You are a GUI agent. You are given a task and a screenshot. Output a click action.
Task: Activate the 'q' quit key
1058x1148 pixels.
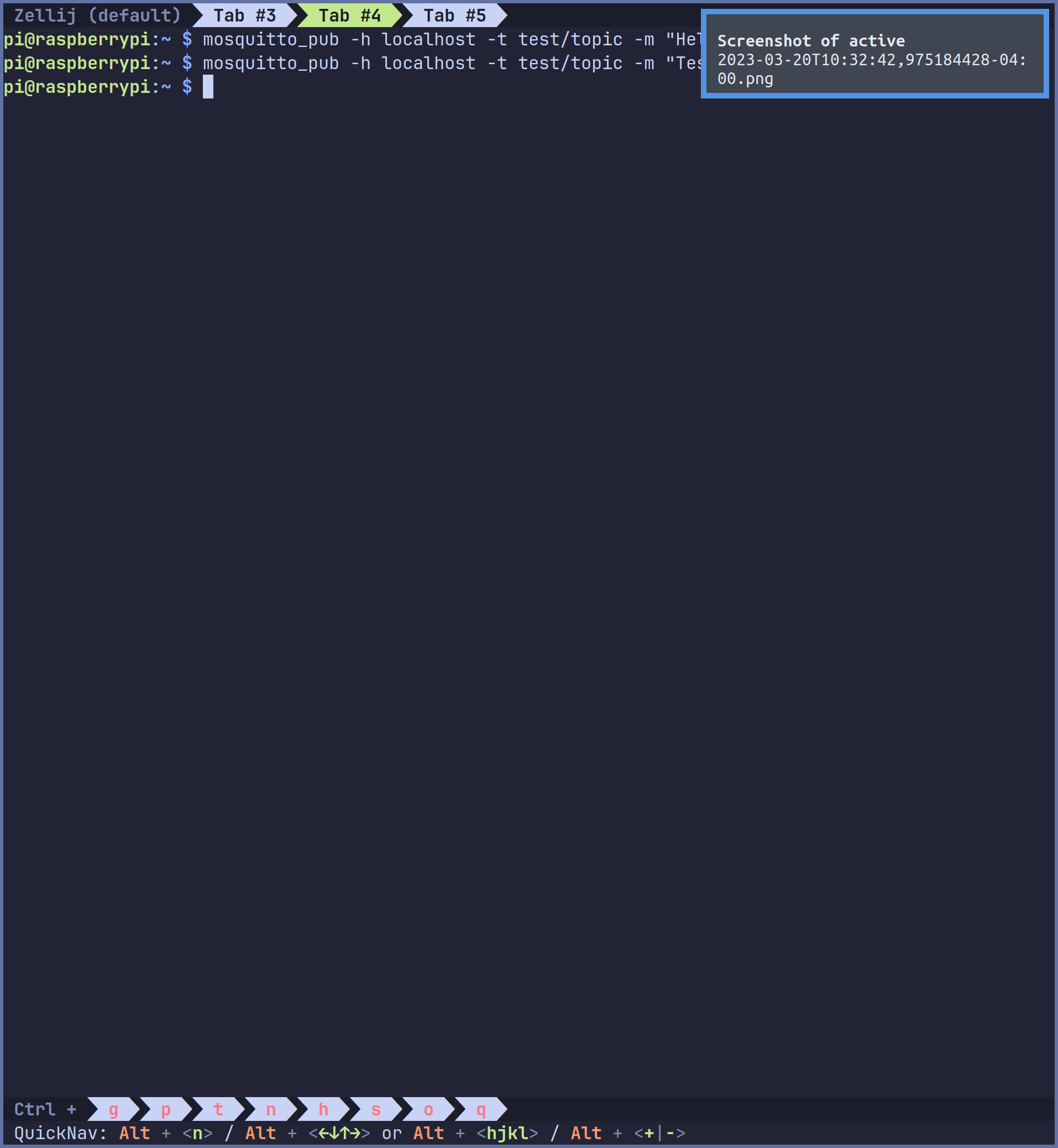[x=481, y=1109]
